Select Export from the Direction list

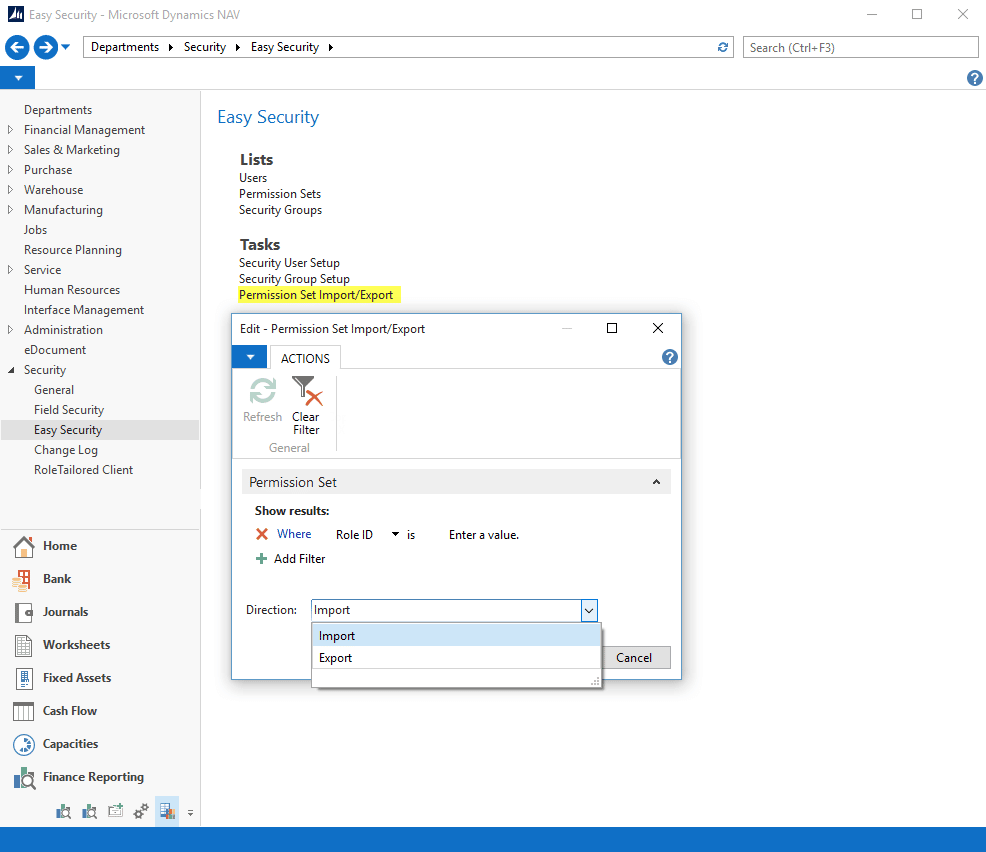point(457,658)
